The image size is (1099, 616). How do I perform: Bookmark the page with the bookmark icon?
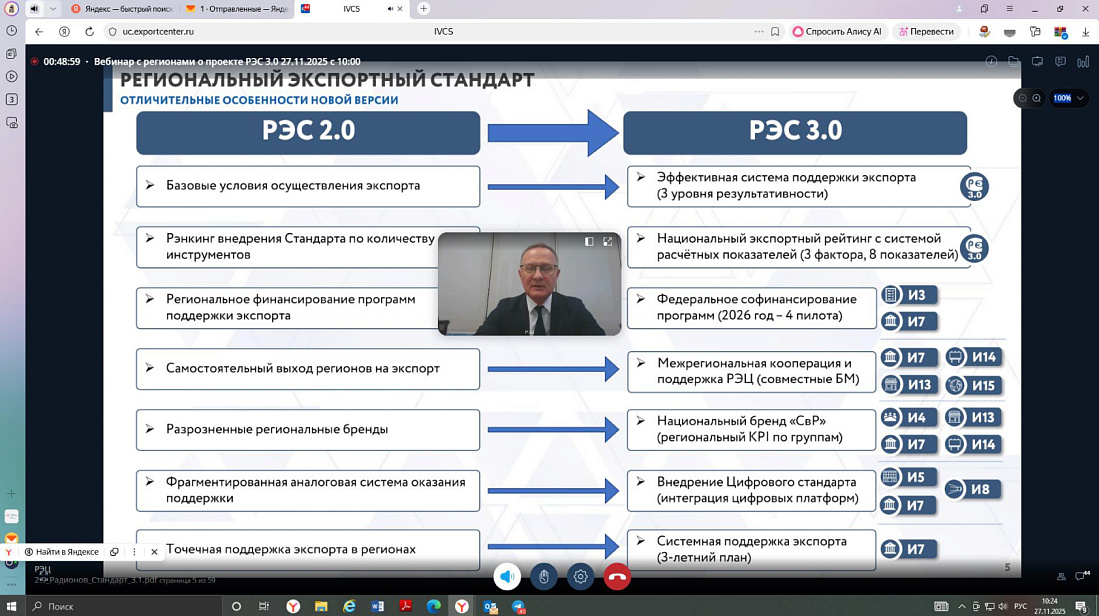(775, 32)
